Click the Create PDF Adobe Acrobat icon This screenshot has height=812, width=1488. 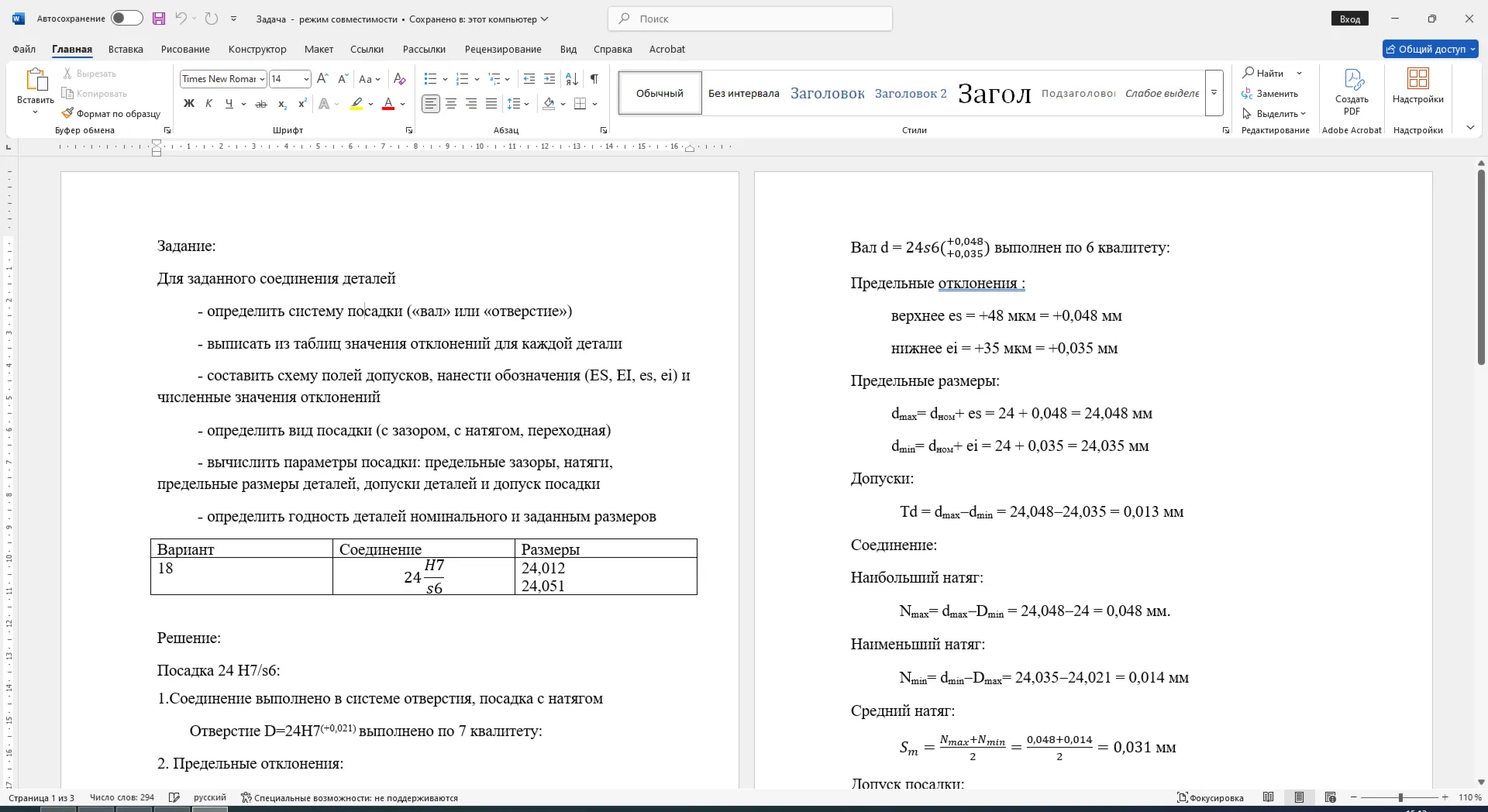point(1352,92)
